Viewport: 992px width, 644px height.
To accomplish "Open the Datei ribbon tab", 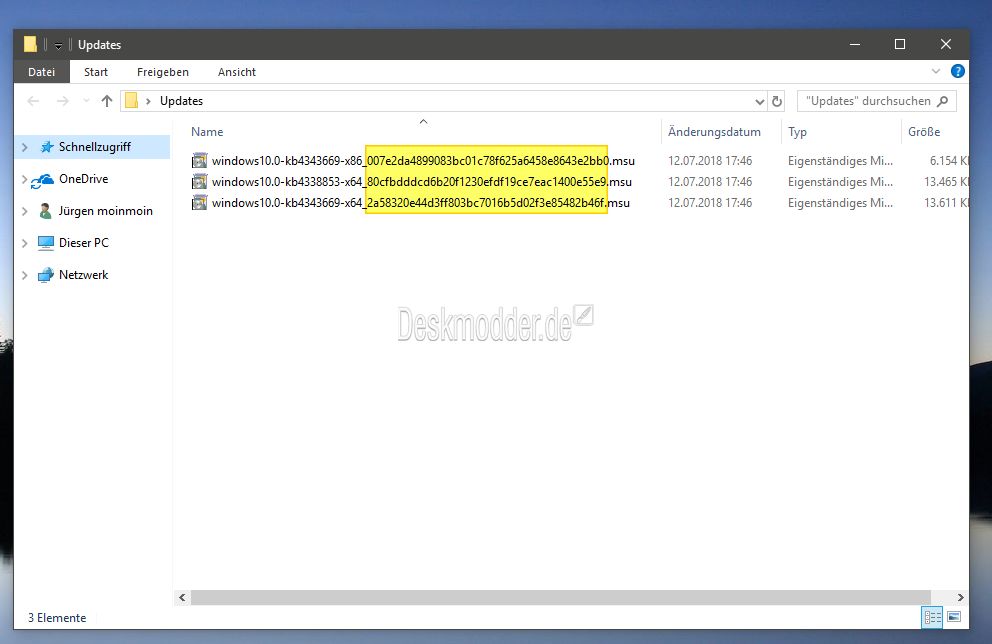I will (x=41, y=72).
